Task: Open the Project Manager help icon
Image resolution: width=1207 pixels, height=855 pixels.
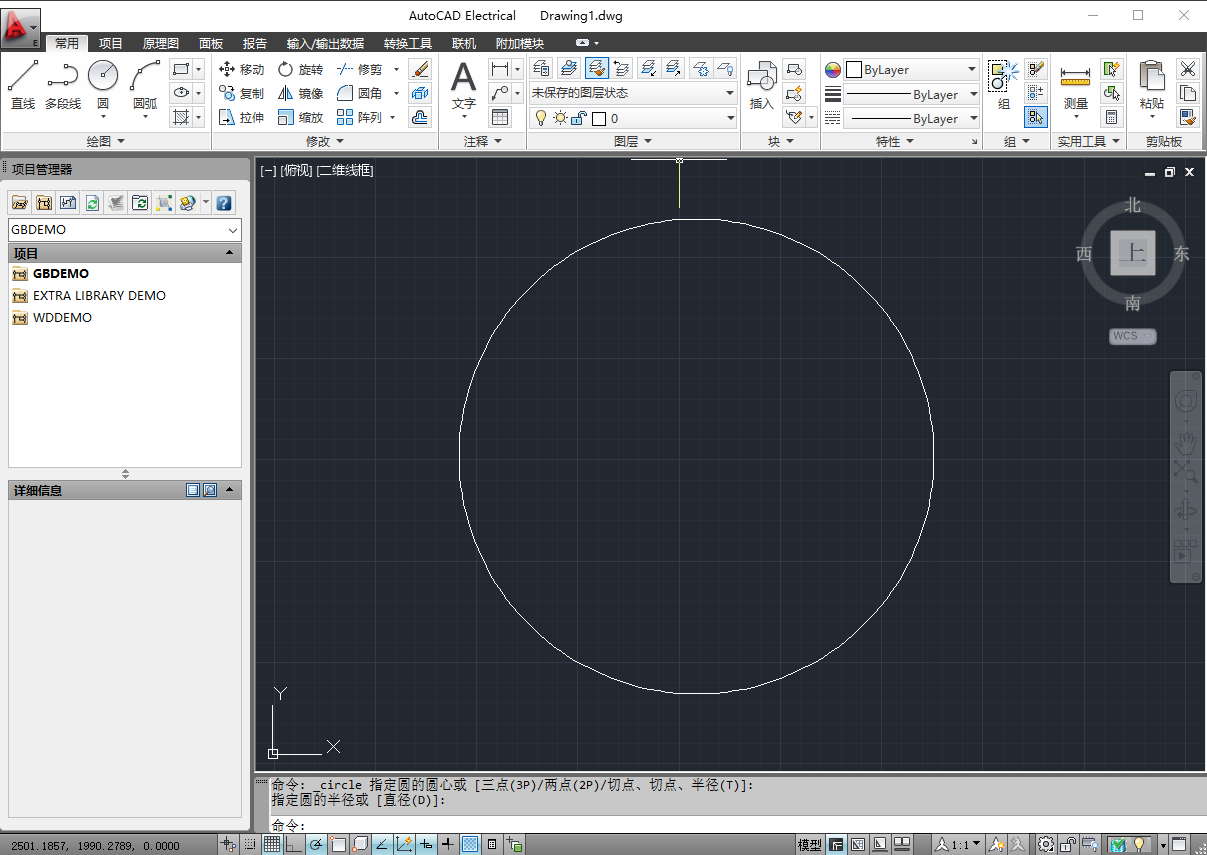Action: coord(223,202)
